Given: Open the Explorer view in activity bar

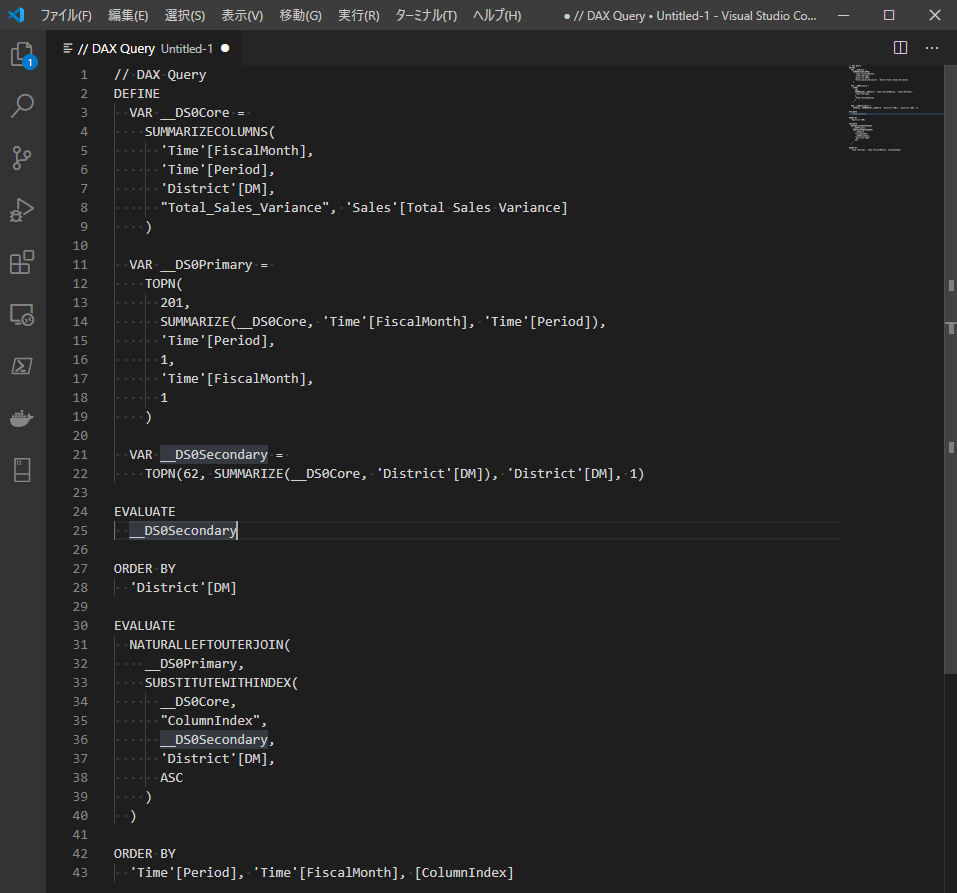Looking at the screenshot, I should [23, 54].
